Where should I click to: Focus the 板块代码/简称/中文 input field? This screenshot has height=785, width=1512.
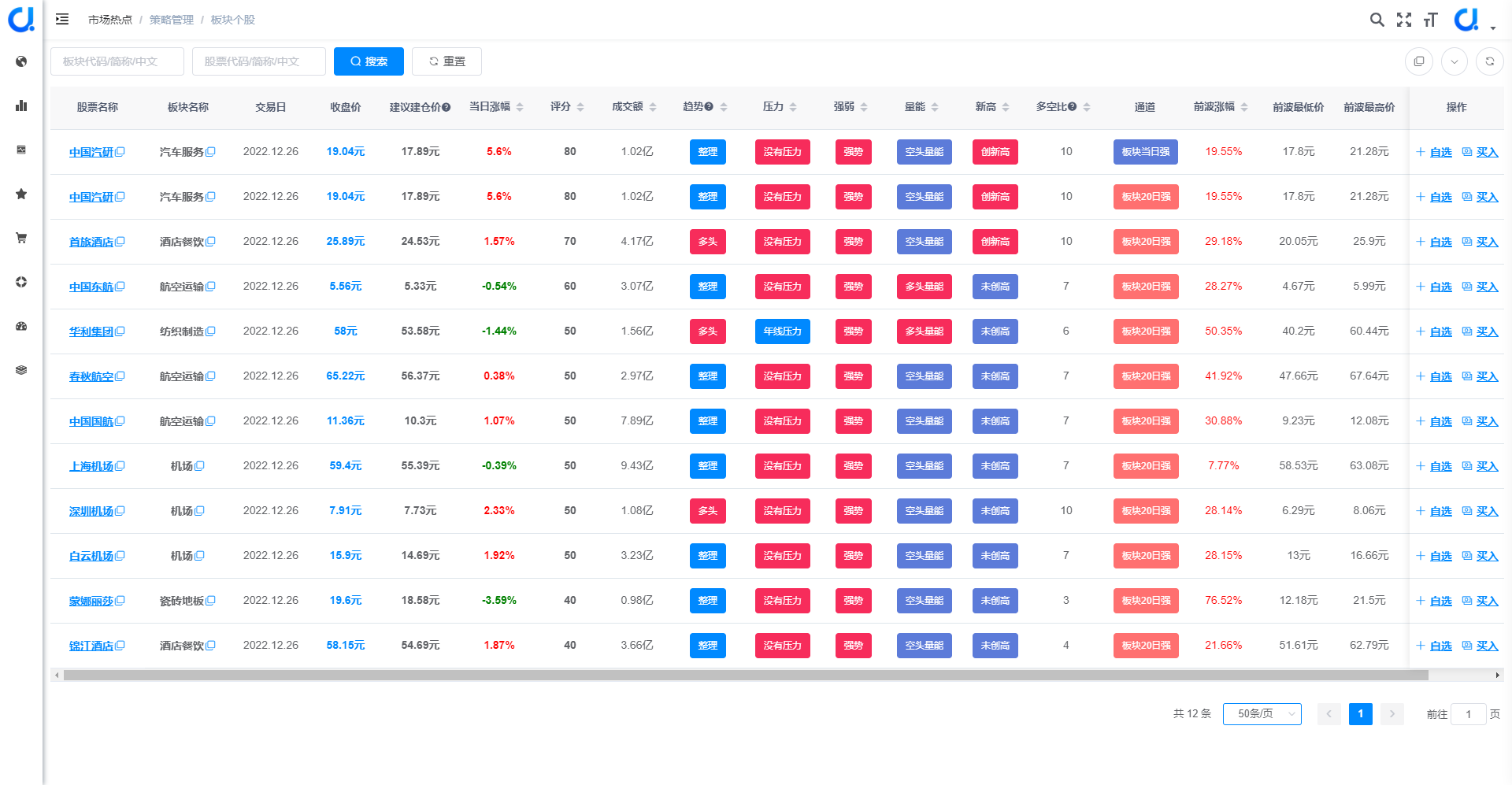117,61
